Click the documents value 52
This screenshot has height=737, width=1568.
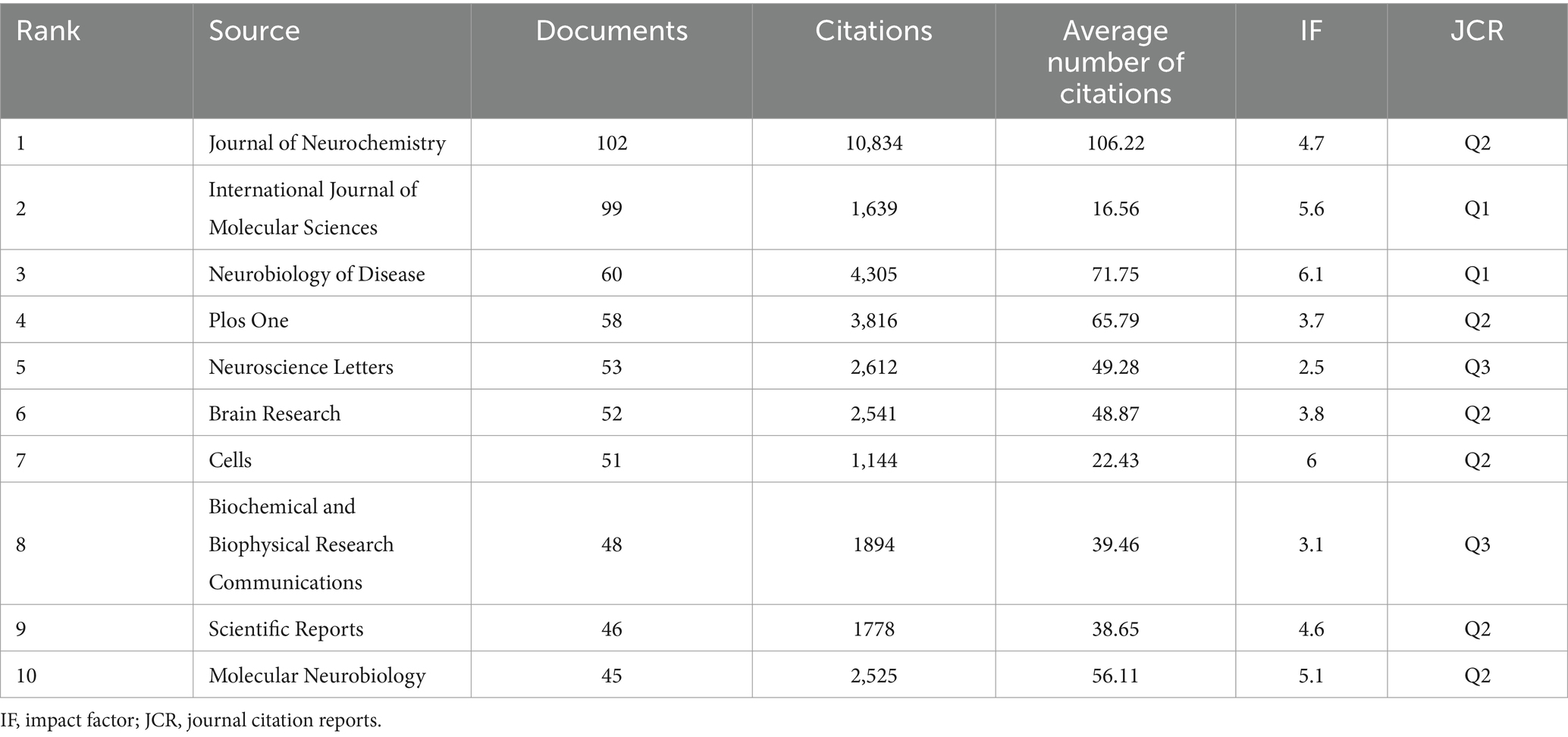(x=611, y=413)
